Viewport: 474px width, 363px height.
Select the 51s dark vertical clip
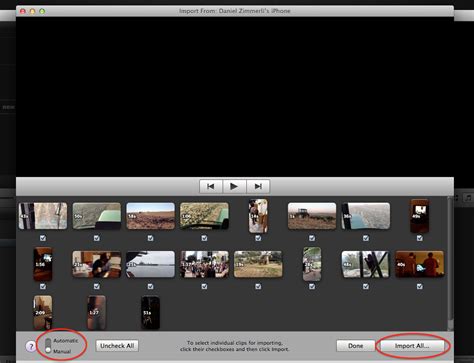click(x=151, y=312)
